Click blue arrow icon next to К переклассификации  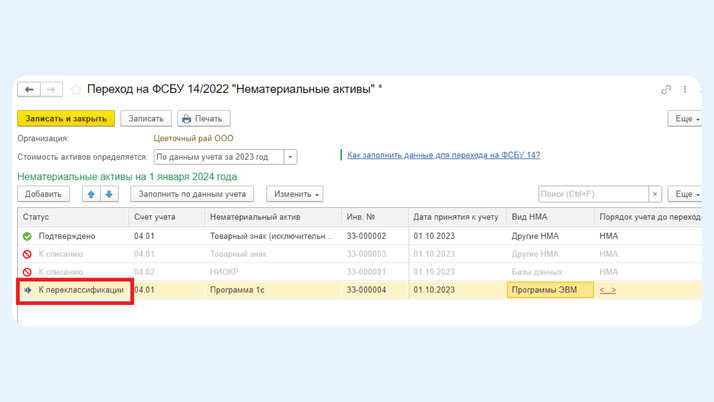(x=28, y=290)
